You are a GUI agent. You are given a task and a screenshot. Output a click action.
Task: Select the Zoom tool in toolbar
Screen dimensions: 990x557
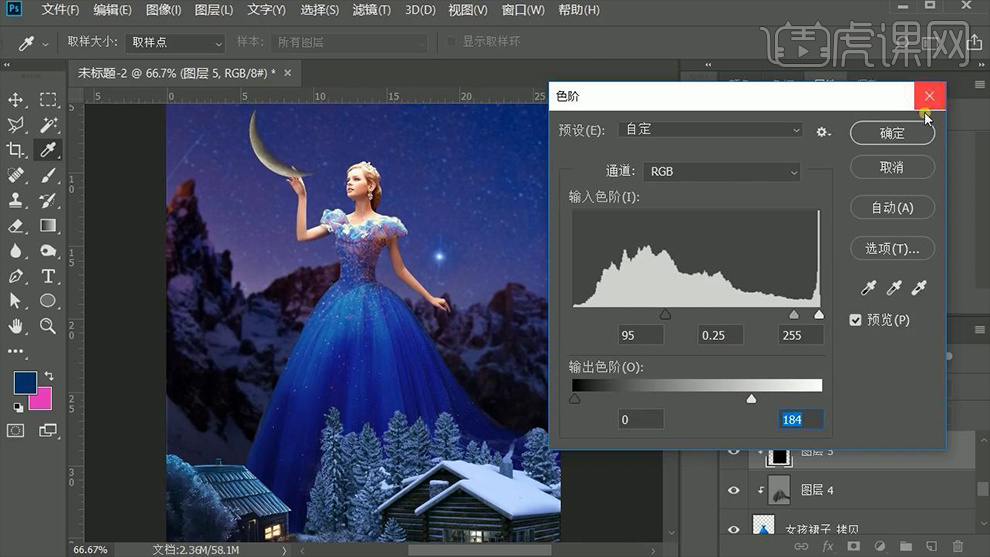tap(47, 326)
